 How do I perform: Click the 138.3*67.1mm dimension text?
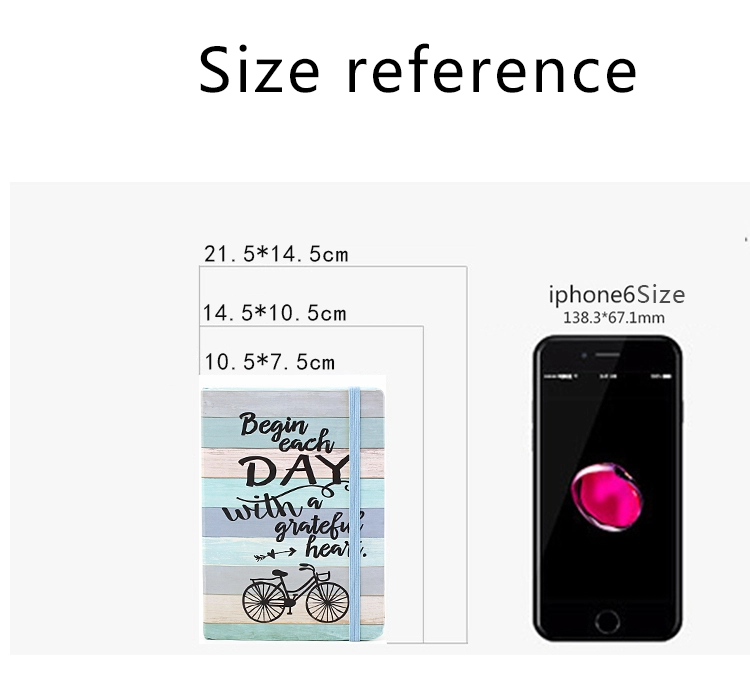(614, 318)
